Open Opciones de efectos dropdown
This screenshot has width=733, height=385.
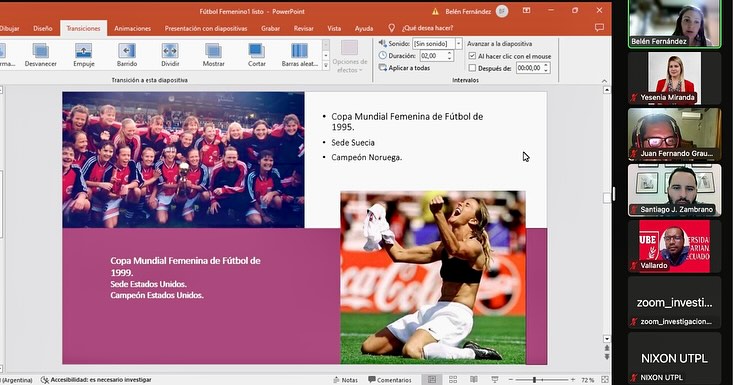click(x=350, y=57)
